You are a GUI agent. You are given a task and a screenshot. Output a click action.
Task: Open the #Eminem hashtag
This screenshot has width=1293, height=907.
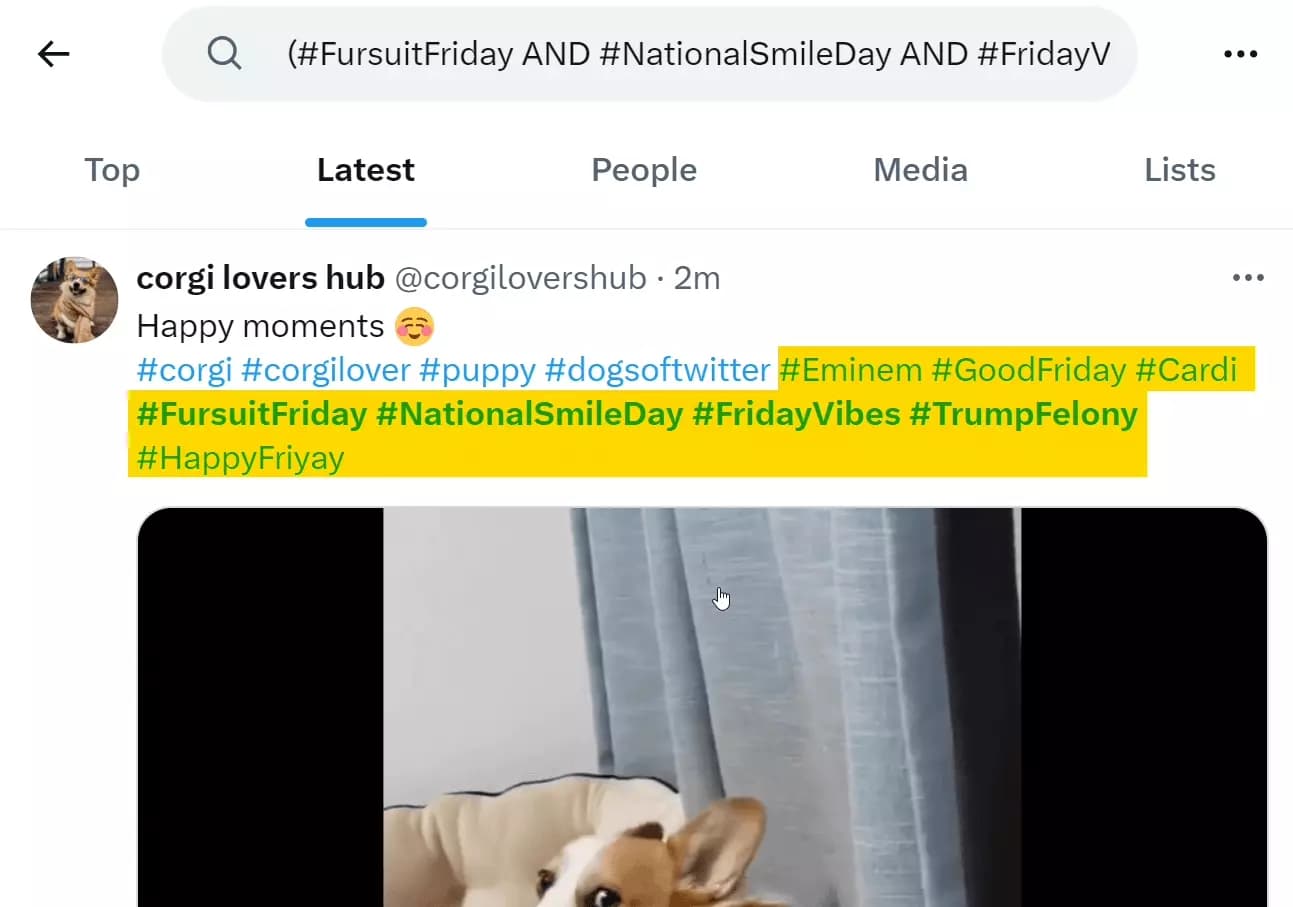[x=849, y=370]
